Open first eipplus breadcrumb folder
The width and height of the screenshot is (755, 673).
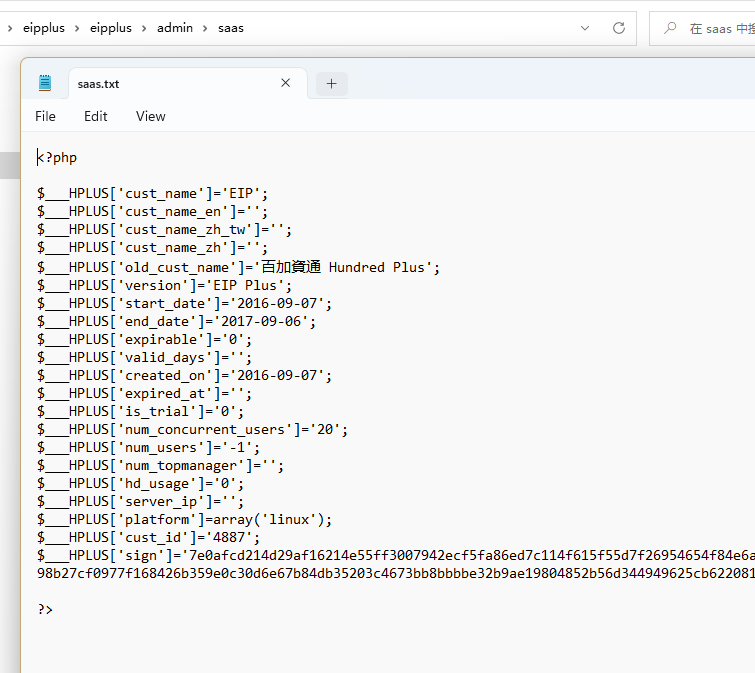(x=44, y=28)
